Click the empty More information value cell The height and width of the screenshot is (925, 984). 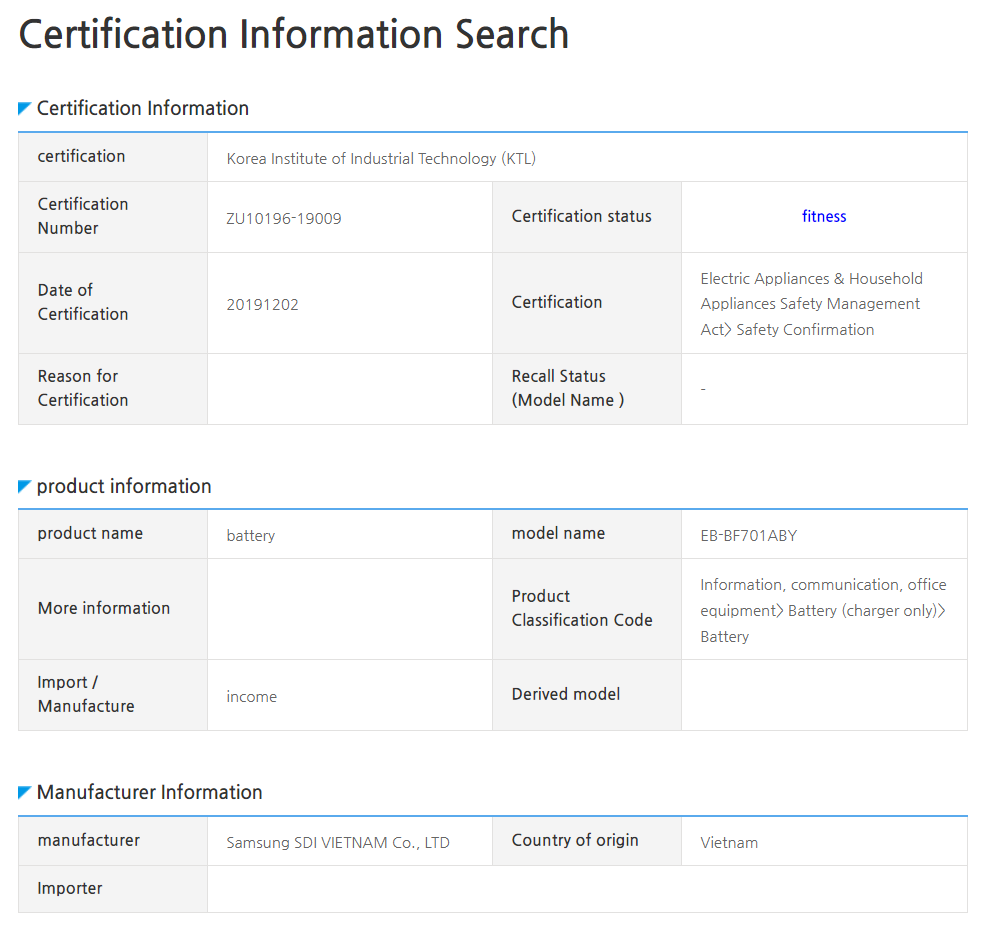pos(349,609)
